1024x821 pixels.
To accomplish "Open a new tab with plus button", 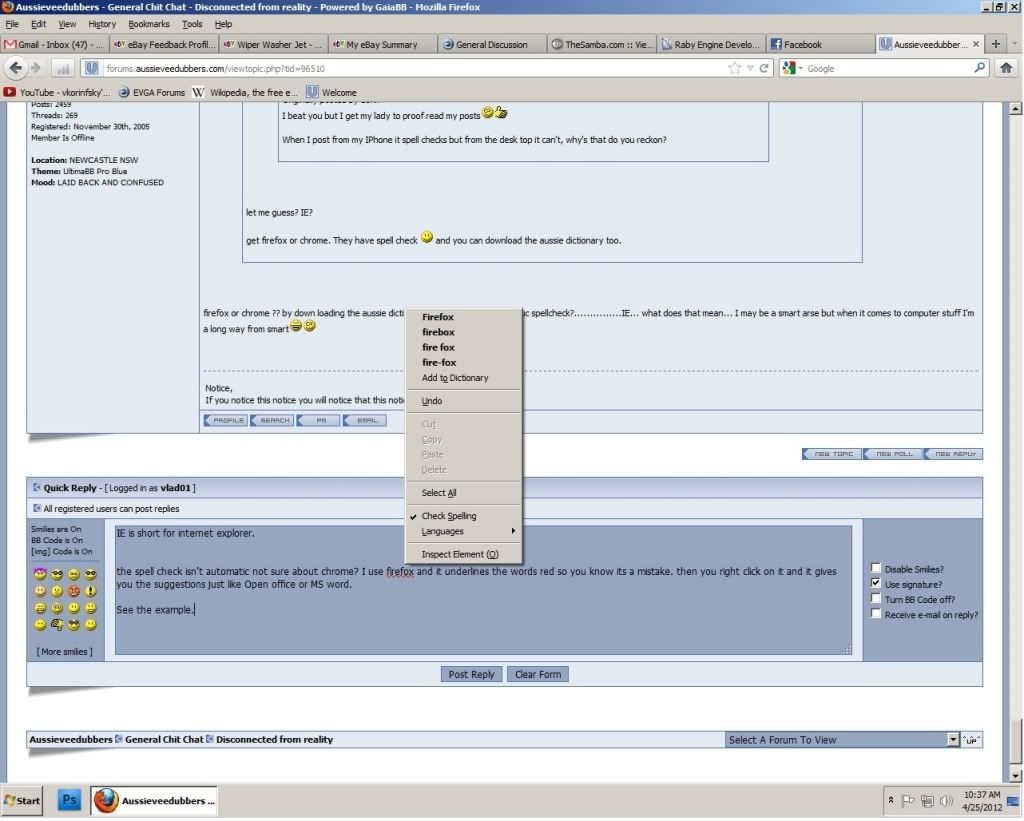I will pos(996,44).
